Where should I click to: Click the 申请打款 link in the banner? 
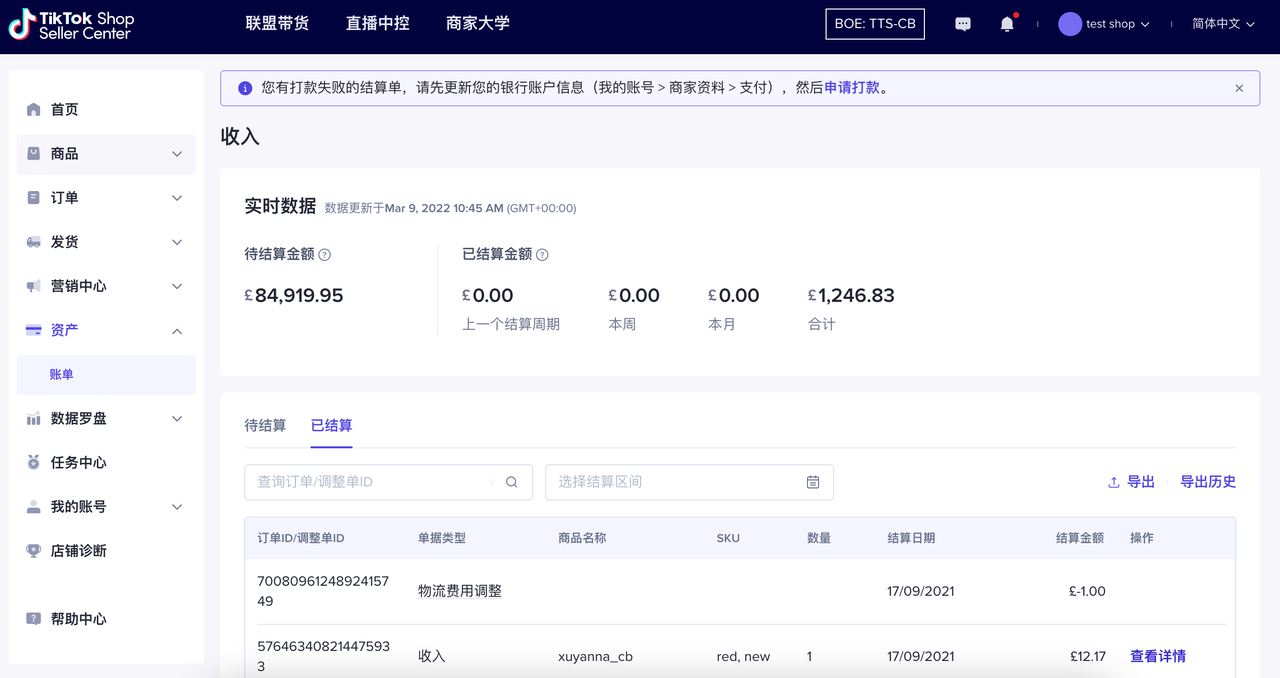click(852, 88)
